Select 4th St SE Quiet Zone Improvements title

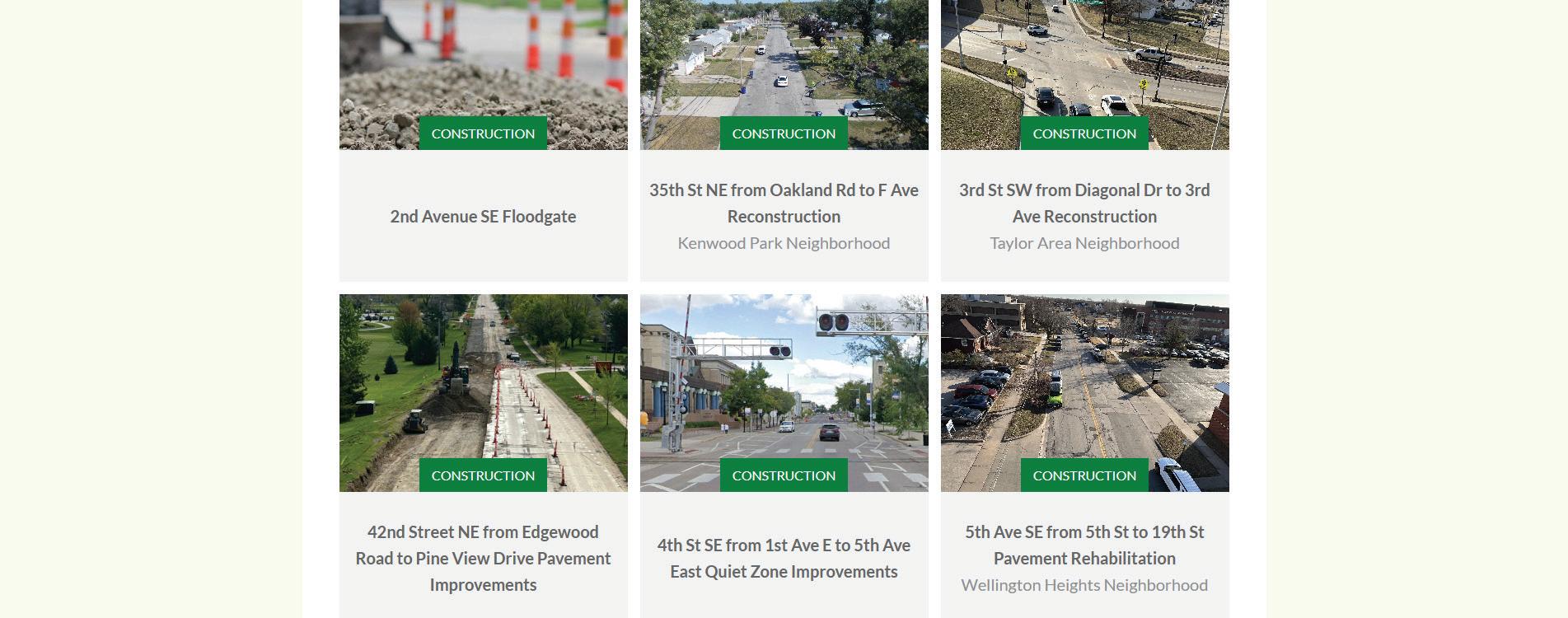click(784, 559)
